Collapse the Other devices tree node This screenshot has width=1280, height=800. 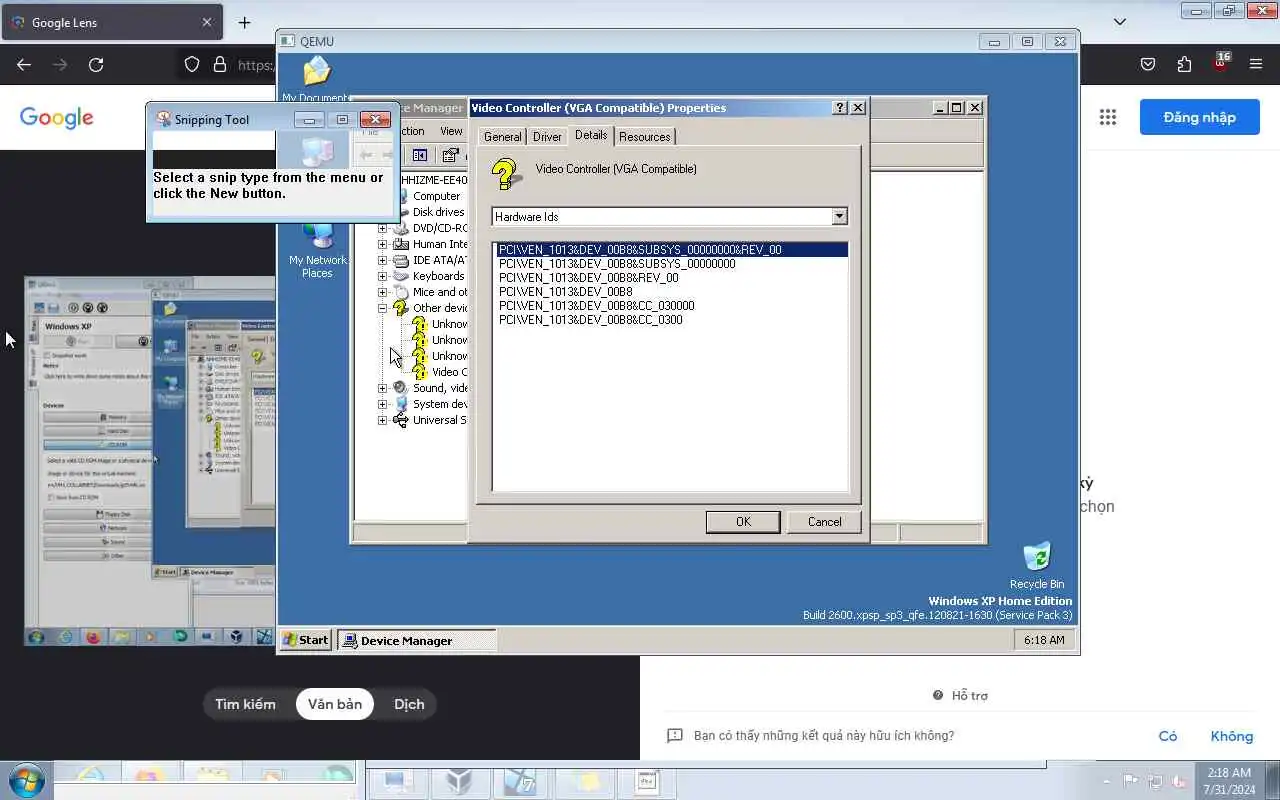click(x=383, y=308)
